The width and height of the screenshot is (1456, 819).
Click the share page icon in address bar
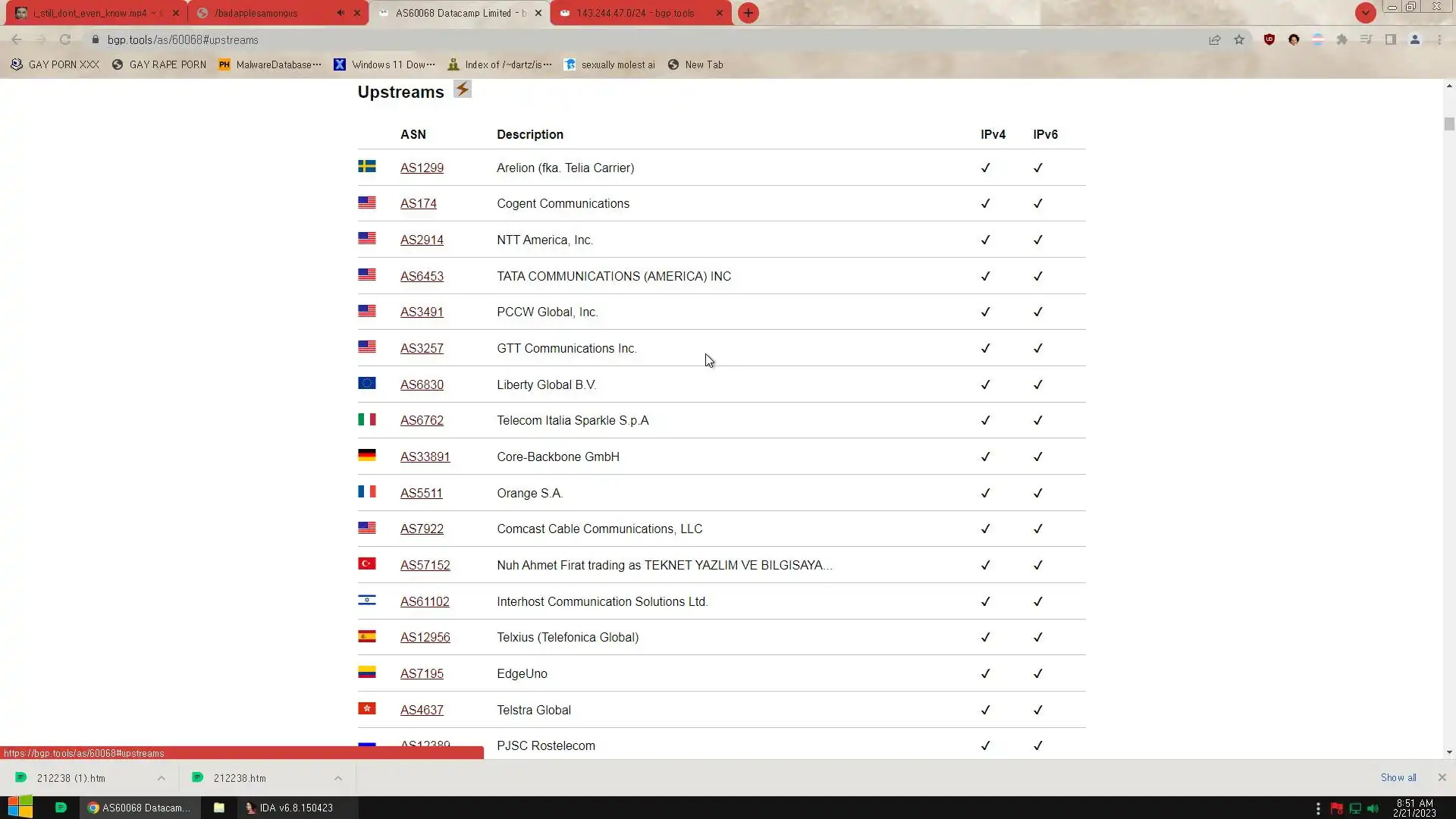click(x=1215, y=39)
